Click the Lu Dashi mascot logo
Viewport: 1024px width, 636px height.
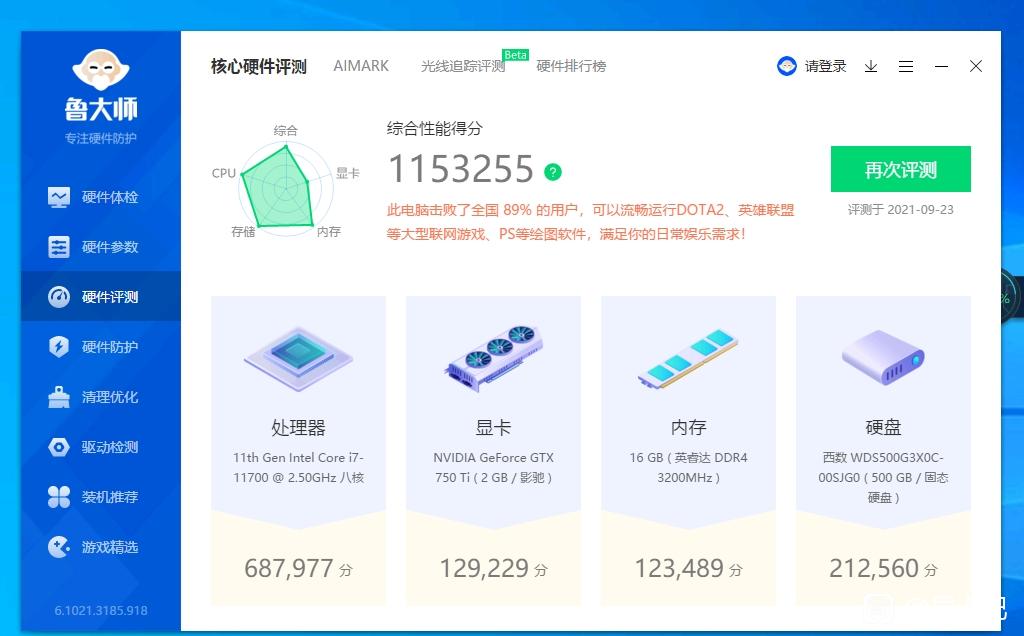tap(101, 70)
